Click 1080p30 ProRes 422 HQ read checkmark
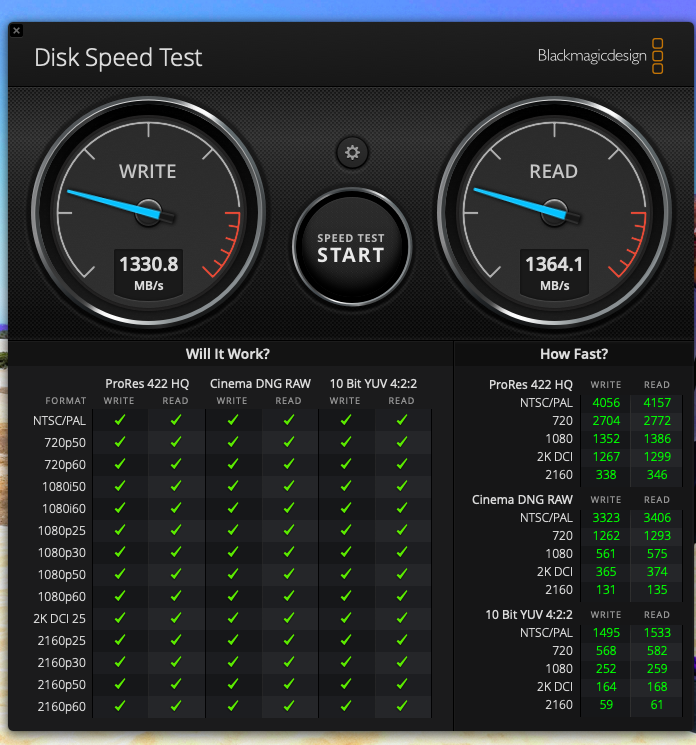The width and height of the screenshot is (696, 745). point(176,552)
